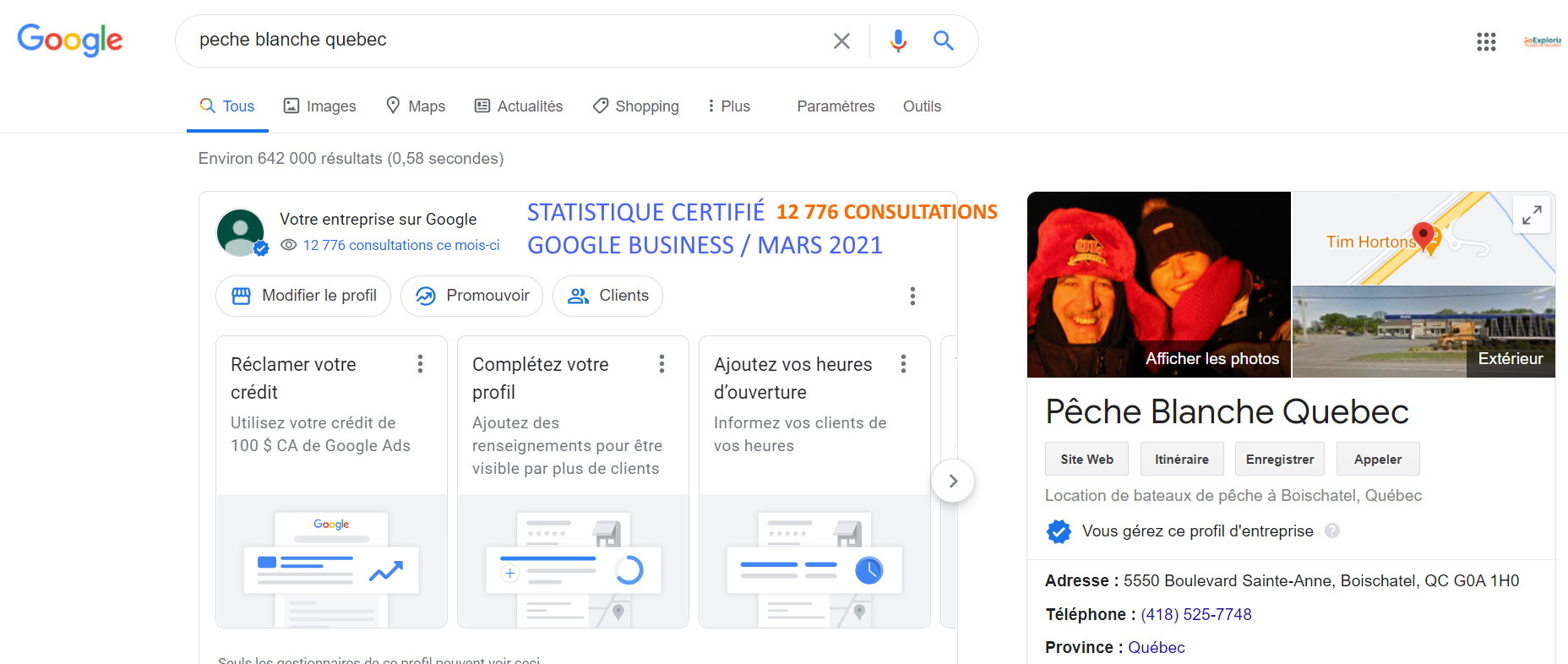
Task: Open Afficher les photos thumbnail
Action: [x=1159, y=285]
